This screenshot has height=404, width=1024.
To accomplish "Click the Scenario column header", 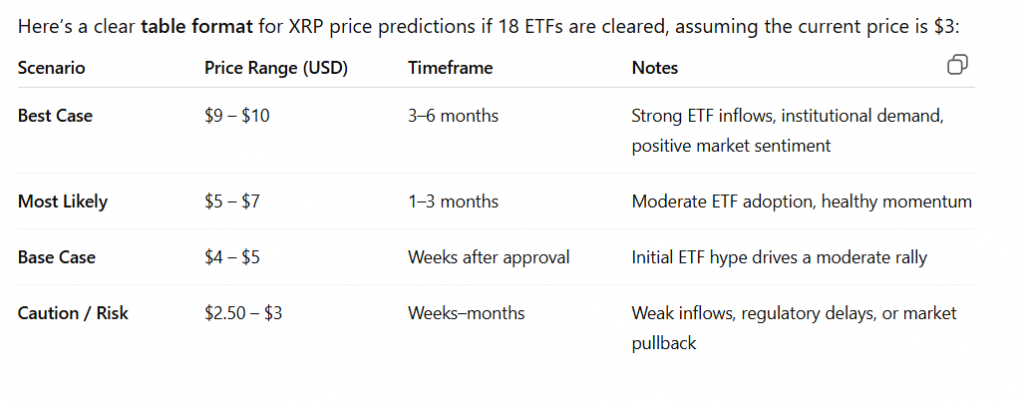I will [x=51, y=68].
